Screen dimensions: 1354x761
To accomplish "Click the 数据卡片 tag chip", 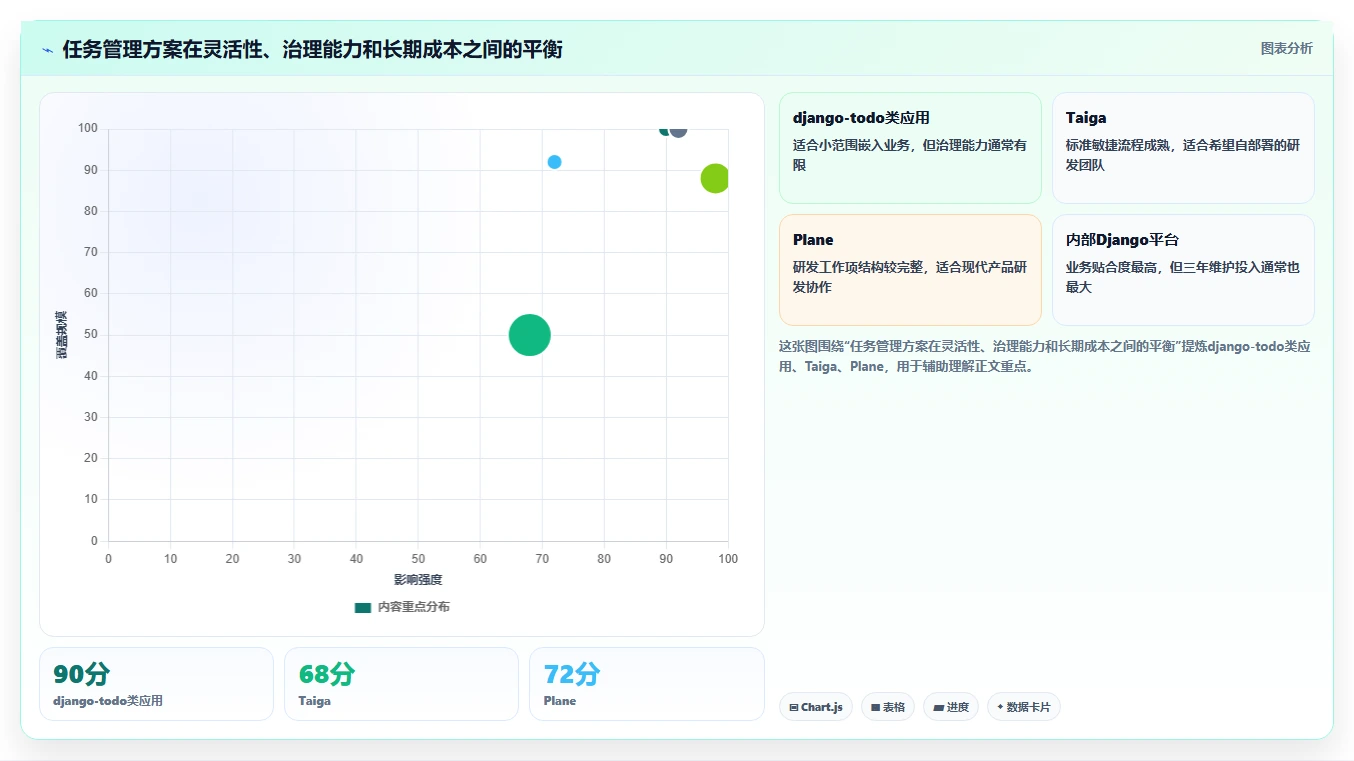I will click(1024, 707).
